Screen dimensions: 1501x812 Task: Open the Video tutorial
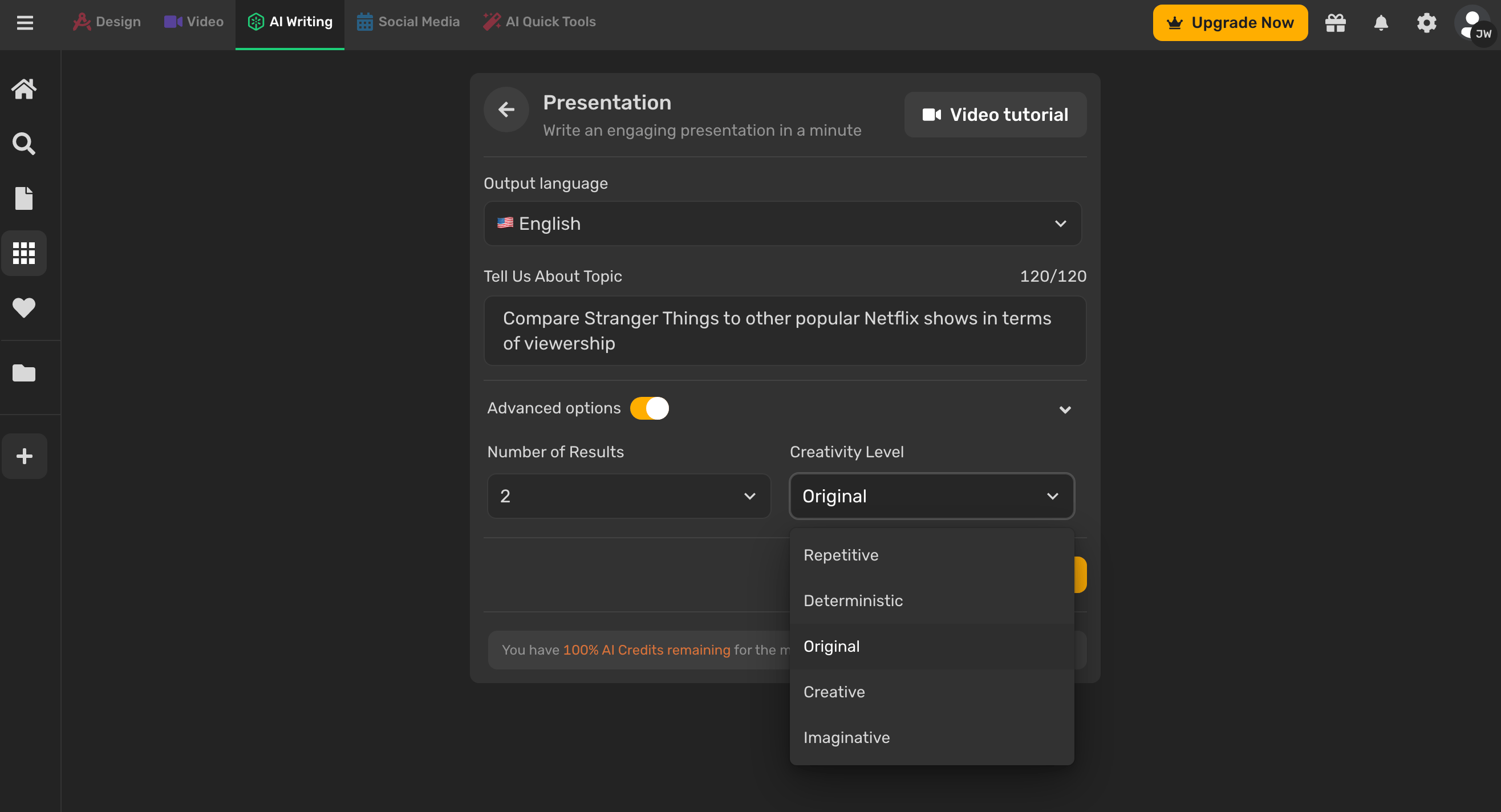coord(995,115)
